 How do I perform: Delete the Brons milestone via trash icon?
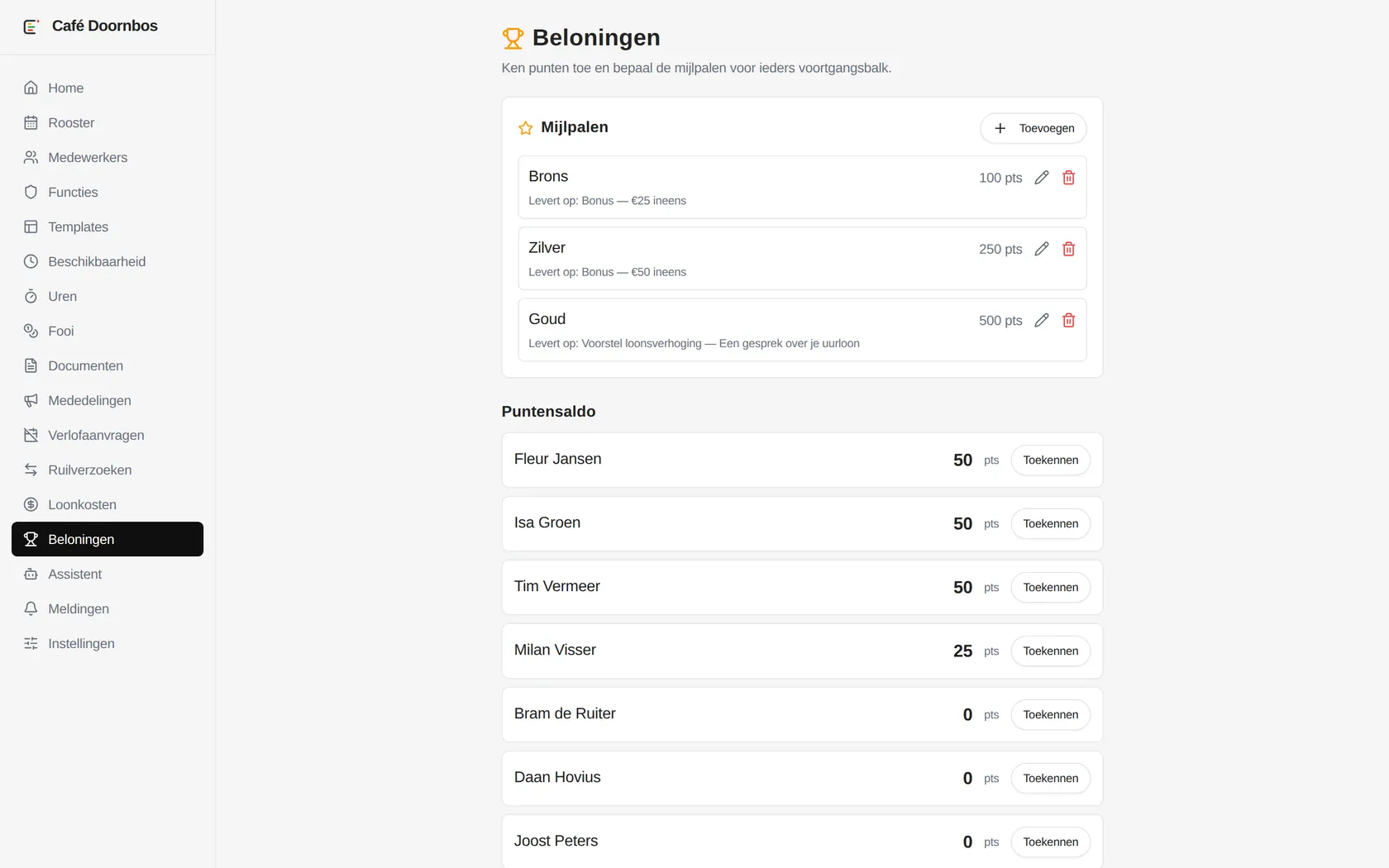tap(1068, 178)
